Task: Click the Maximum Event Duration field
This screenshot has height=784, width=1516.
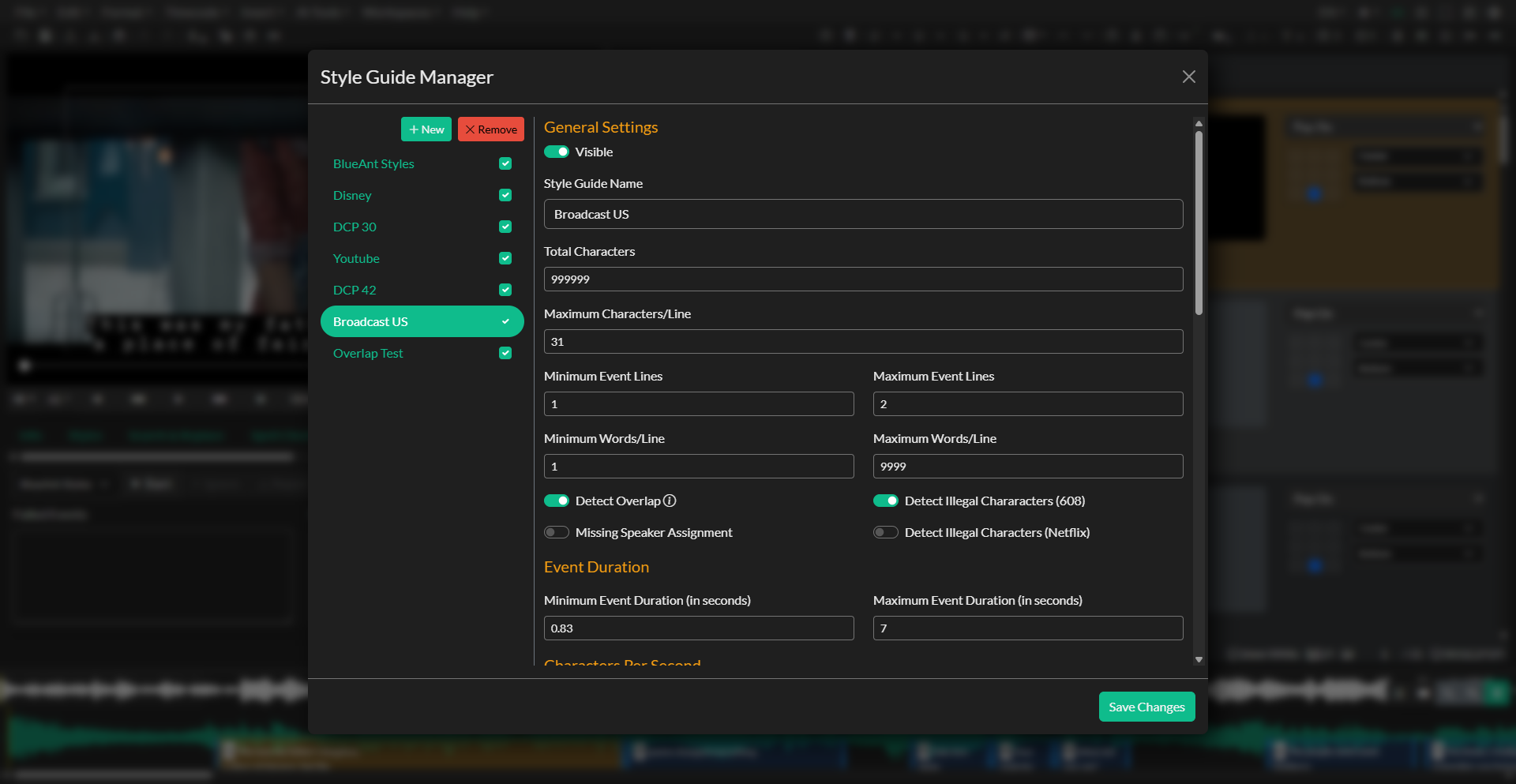Action: pyautogui.click(x=1027, y=628)
